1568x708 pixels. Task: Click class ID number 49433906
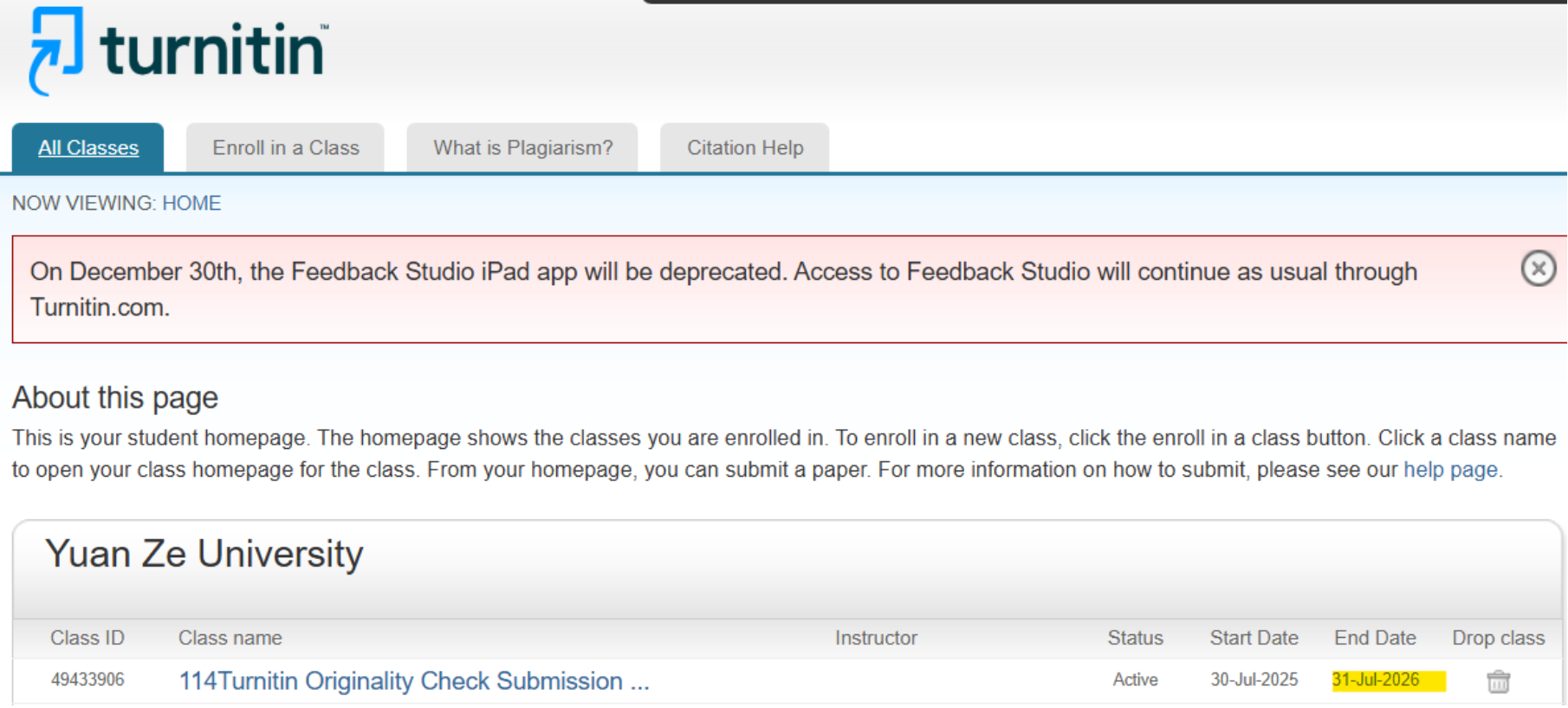click(x=87, y=680)
